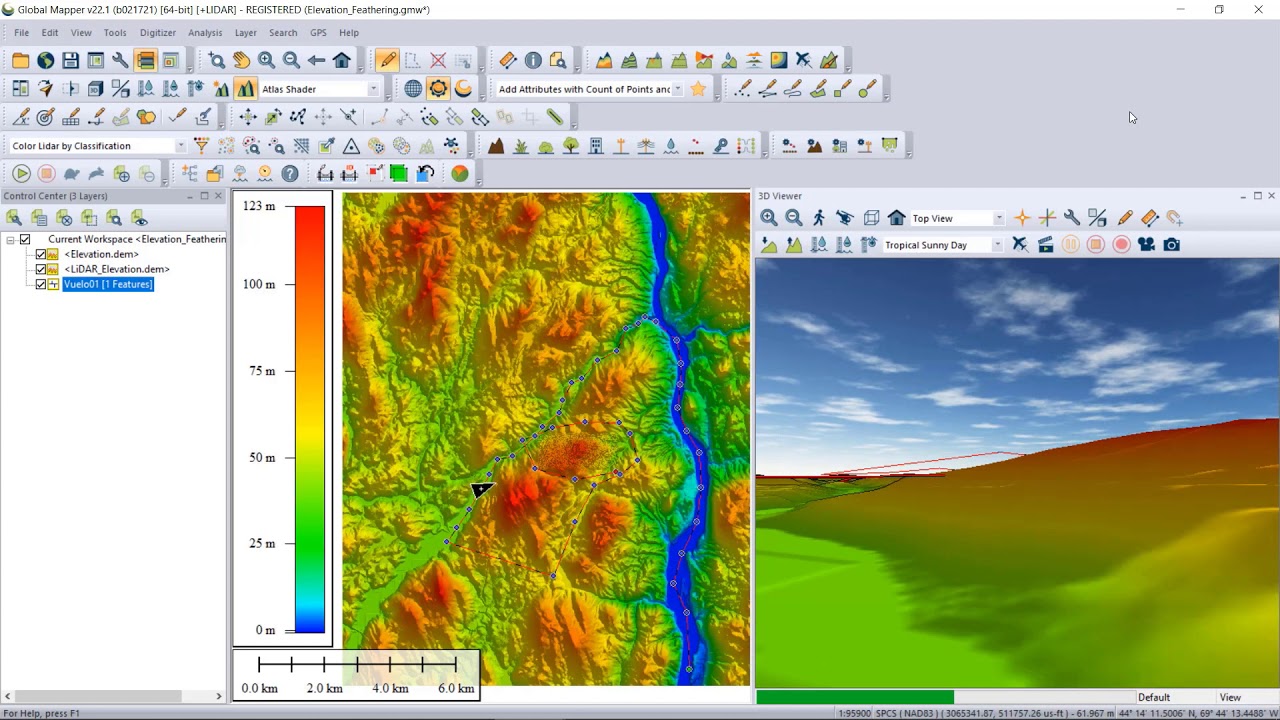Open the Layer menu
Viewport: 1280px width, 720px height.
pyautogui.click(x=246, y=33)
